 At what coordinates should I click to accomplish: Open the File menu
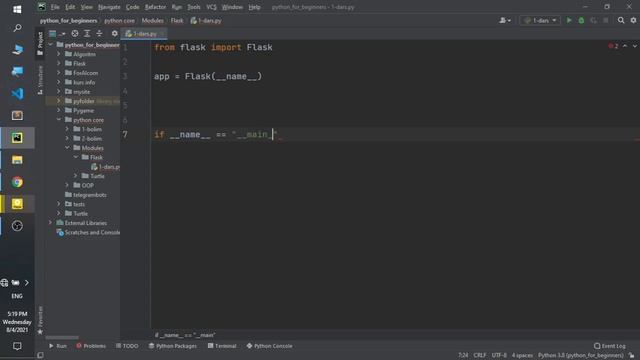[55, 7]
